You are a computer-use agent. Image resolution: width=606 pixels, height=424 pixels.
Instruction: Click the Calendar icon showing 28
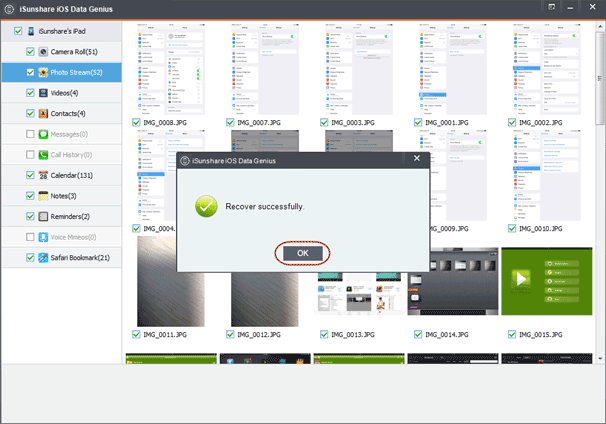(x=43, y=175)
